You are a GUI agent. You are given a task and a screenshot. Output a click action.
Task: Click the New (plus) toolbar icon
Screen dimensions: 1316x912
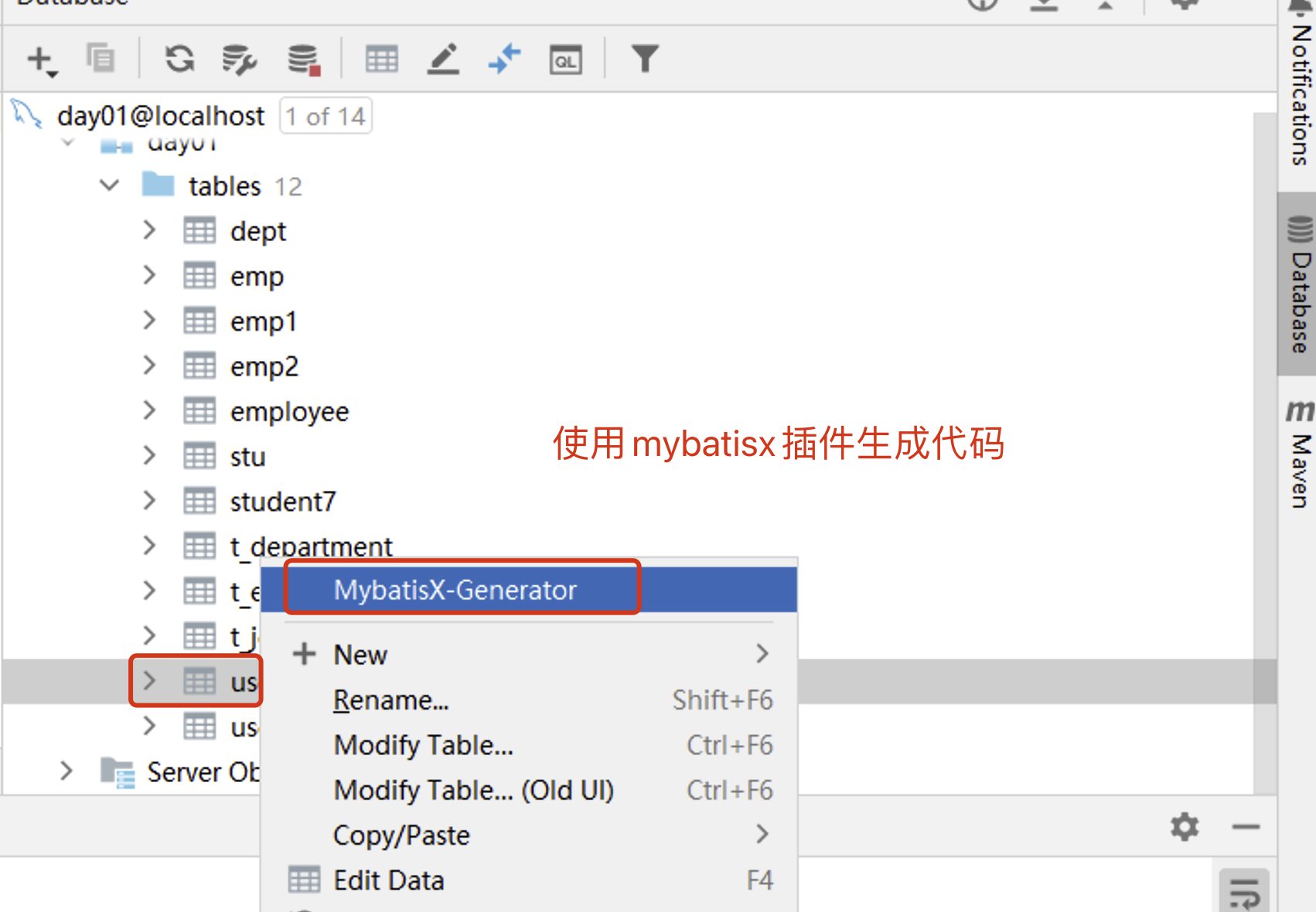click(39, 60)
